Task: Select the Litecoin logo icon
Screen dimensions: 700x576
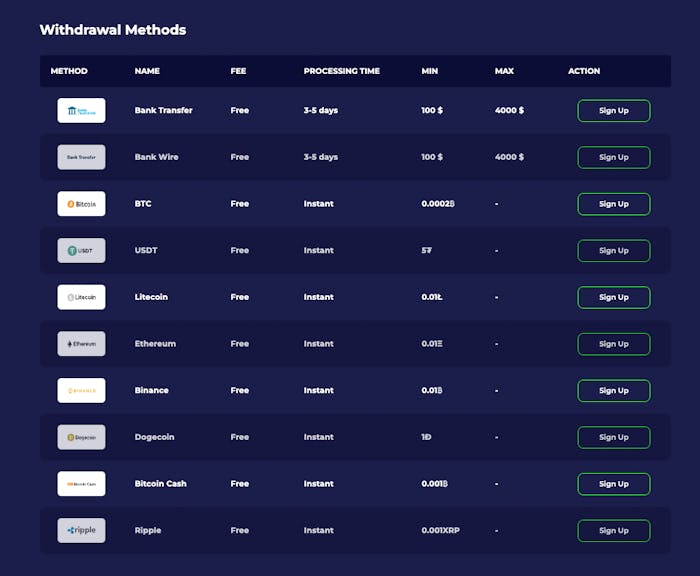Action: pyautogui.click(x=81, y=297)
